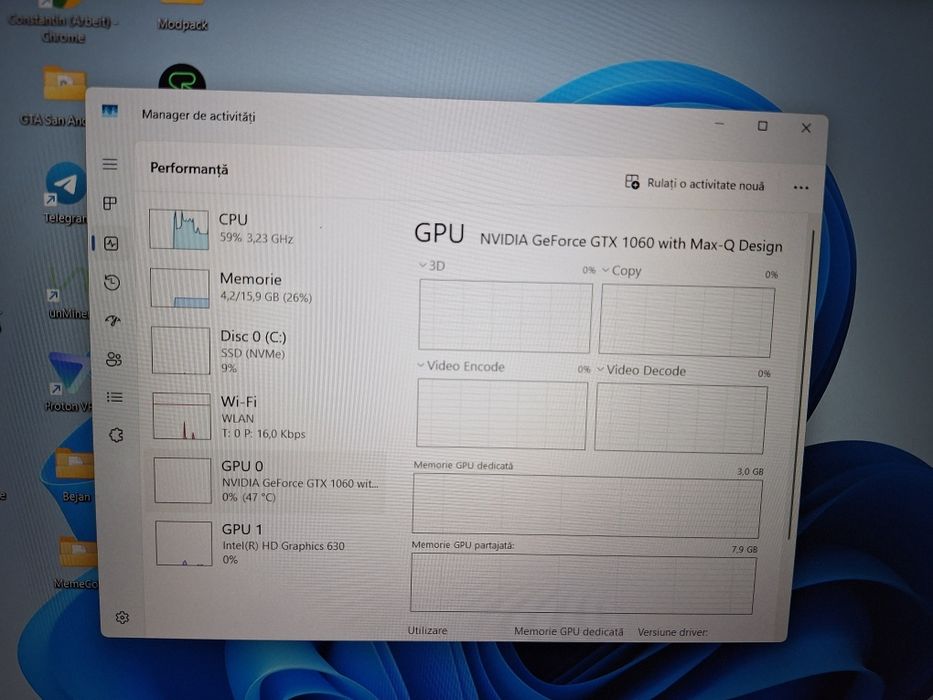Viewport: 933px width, 700px height.
Task: Click the Memorie GPU partajată graph
Action: tap(583, 584)
